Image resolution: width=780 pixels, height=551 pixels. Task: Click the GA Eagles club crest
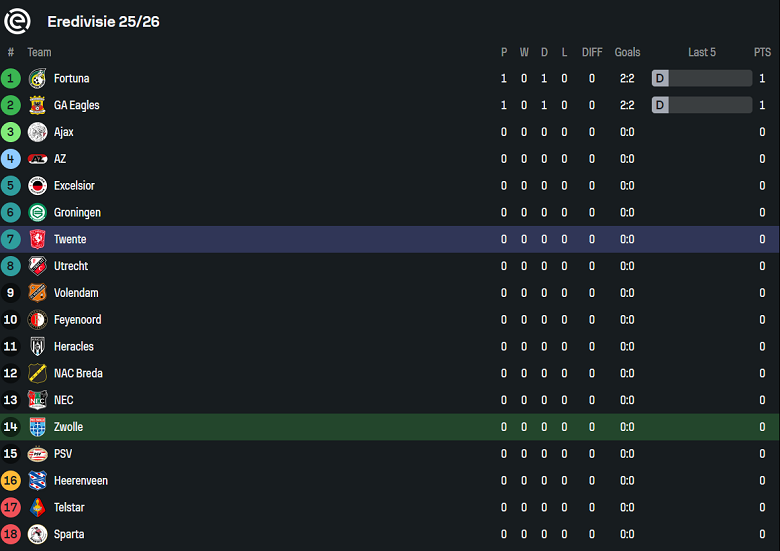point(38,105)
